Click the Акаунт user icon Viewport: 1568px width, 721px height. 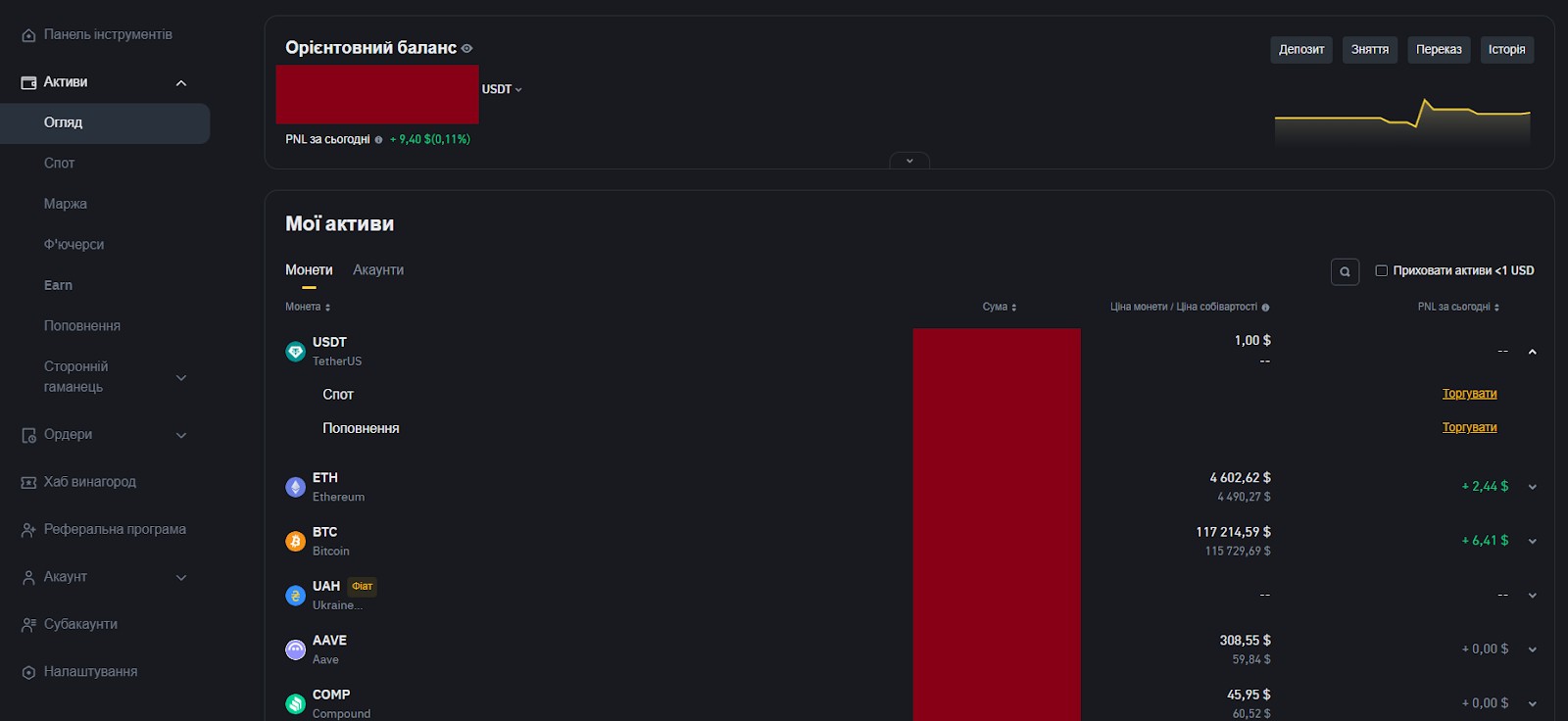[x=28, y=578]
